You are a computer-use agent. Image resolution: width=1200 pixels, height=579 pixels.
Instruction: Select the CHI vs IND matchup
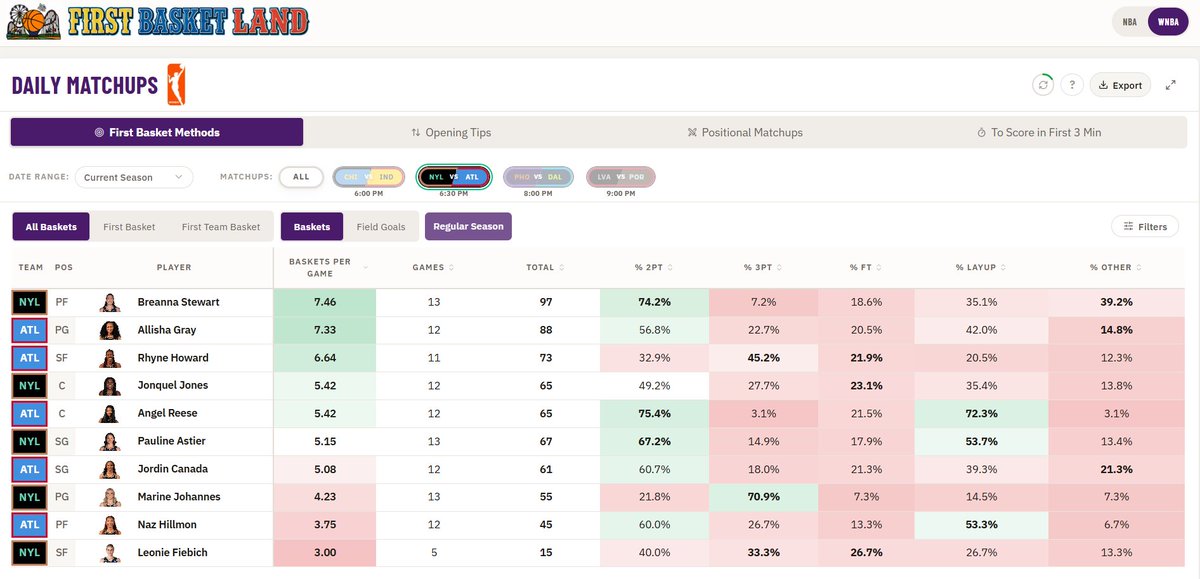[x=369, y=177]
